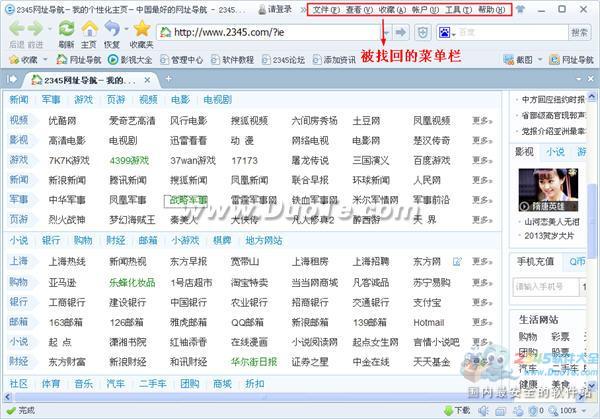Expand the Restore dropdown arrow
This screenshot has height=419, width=600.
coord(126,29)
